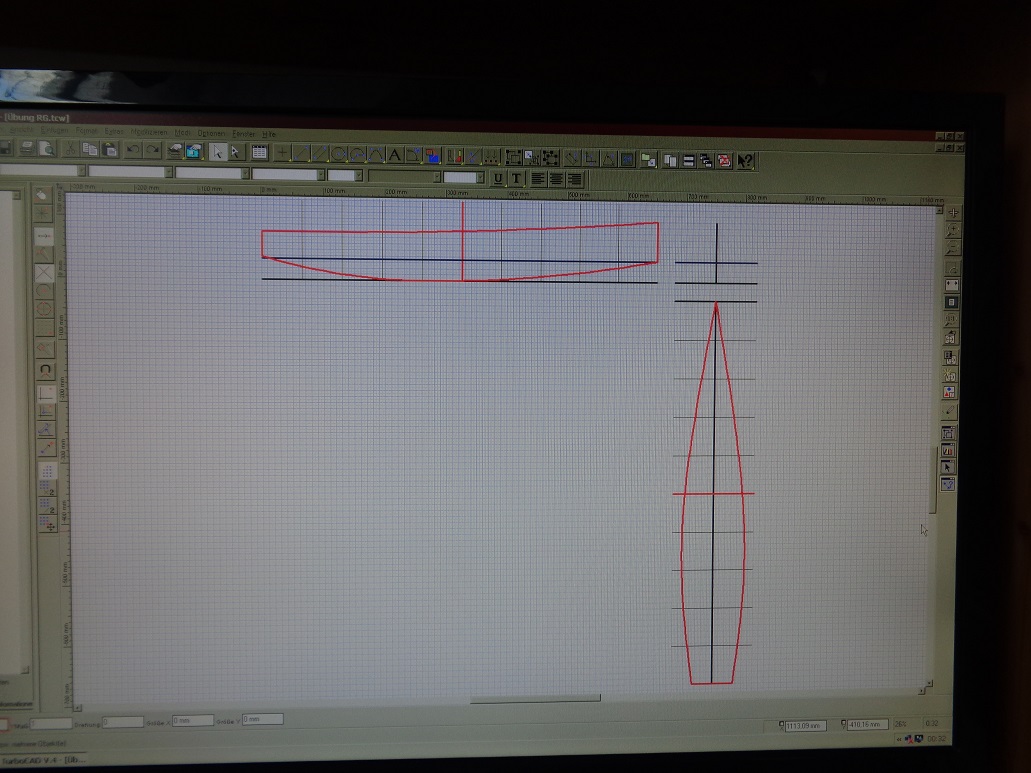Screen dimensions: 1031x773
Task: Open the small dropdown left of Underline button
Action: (x=481, y=178)
